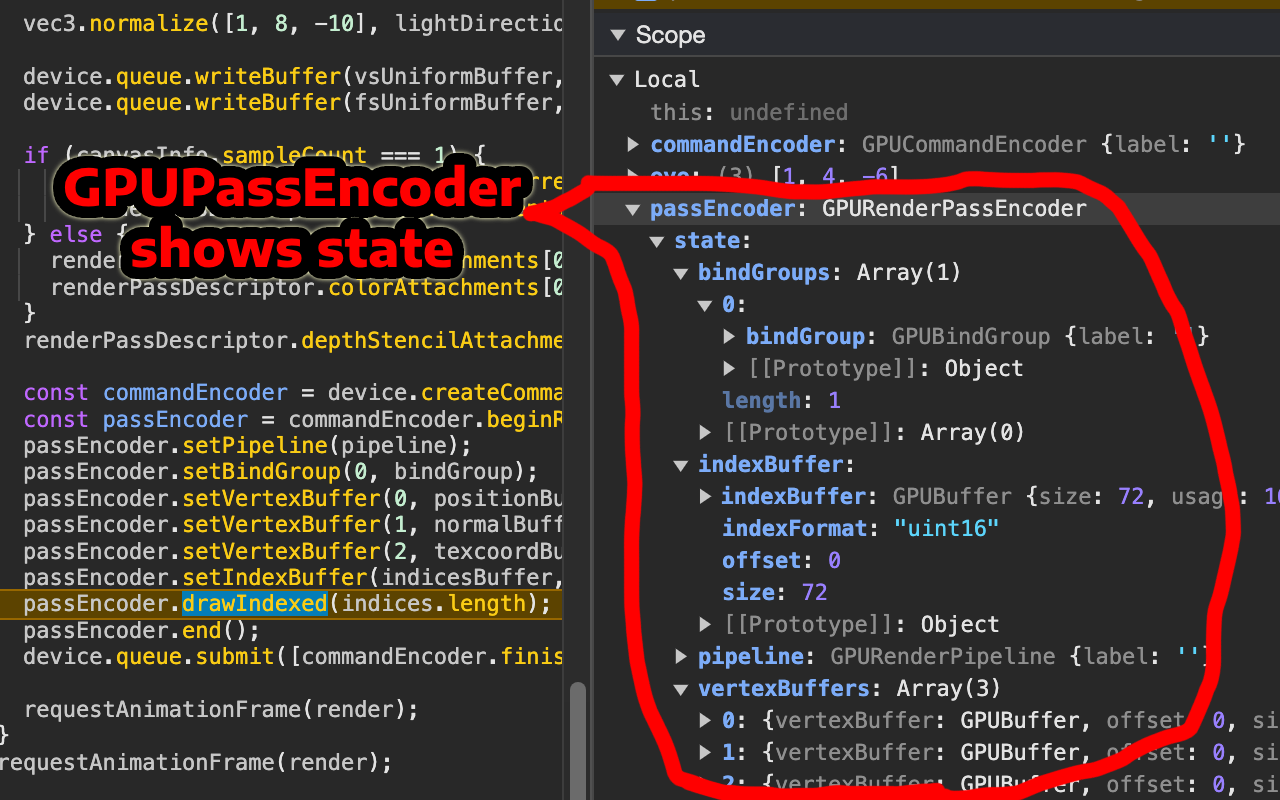Click passEncoder.setIndexBuffer(indicesBuffer line
Screen dimensions: 1280x800
pos(293,578)
